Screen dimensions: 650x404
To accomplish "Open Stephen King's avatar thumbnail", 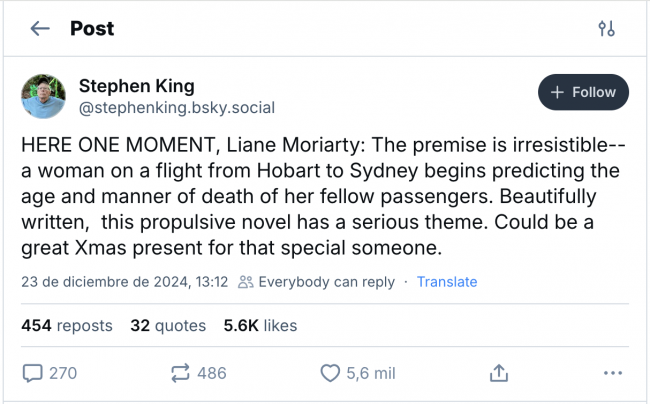I will click(x=44, y=96).
